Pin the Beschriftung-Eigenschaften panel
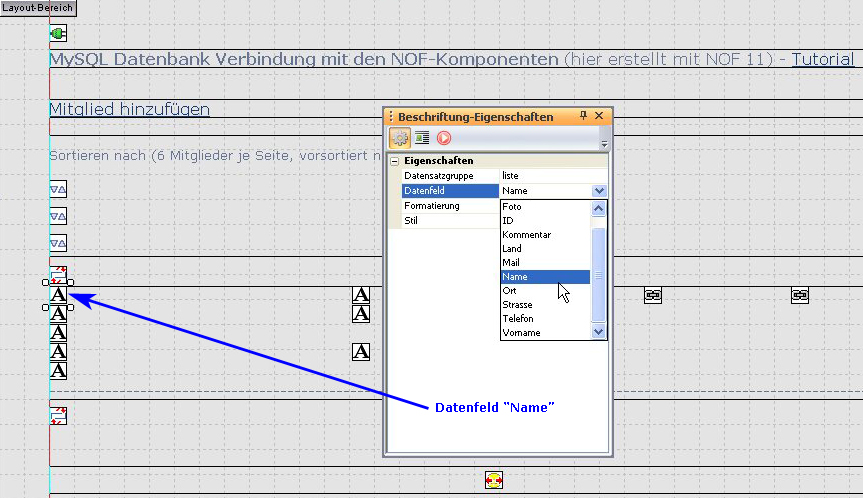The height and width of the screenshot is (498, 863). coord(584,116)
